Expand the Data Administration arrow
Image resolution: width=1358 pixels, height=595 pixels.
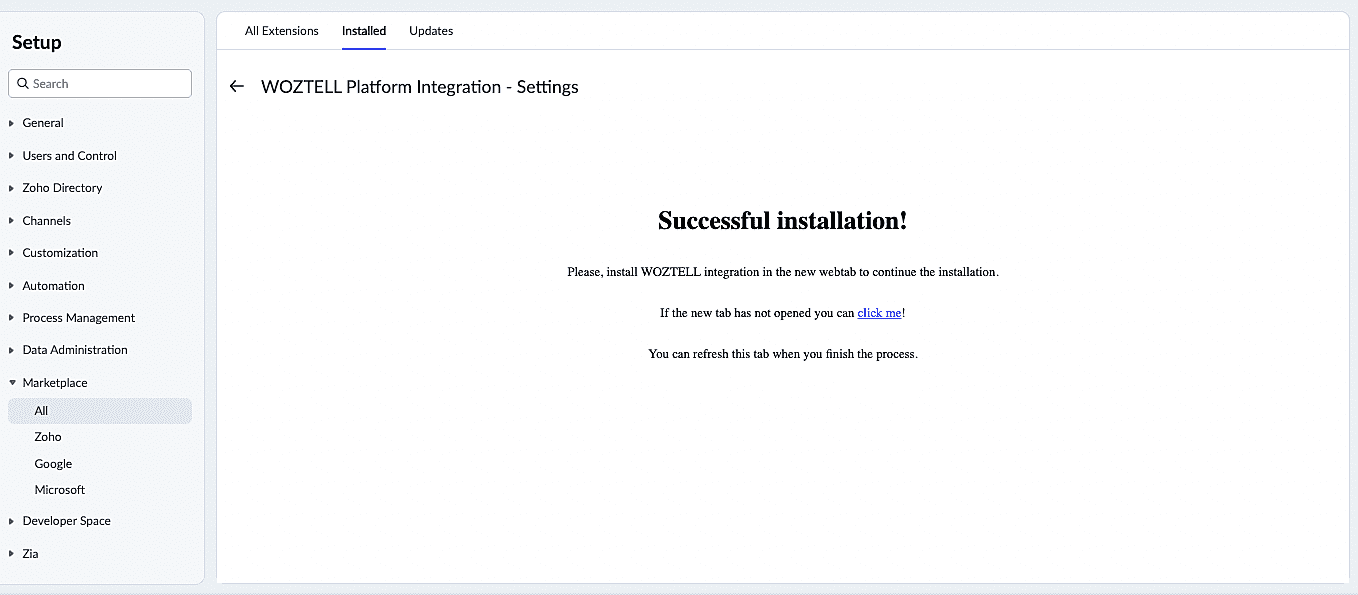click(x=12, y=350)
